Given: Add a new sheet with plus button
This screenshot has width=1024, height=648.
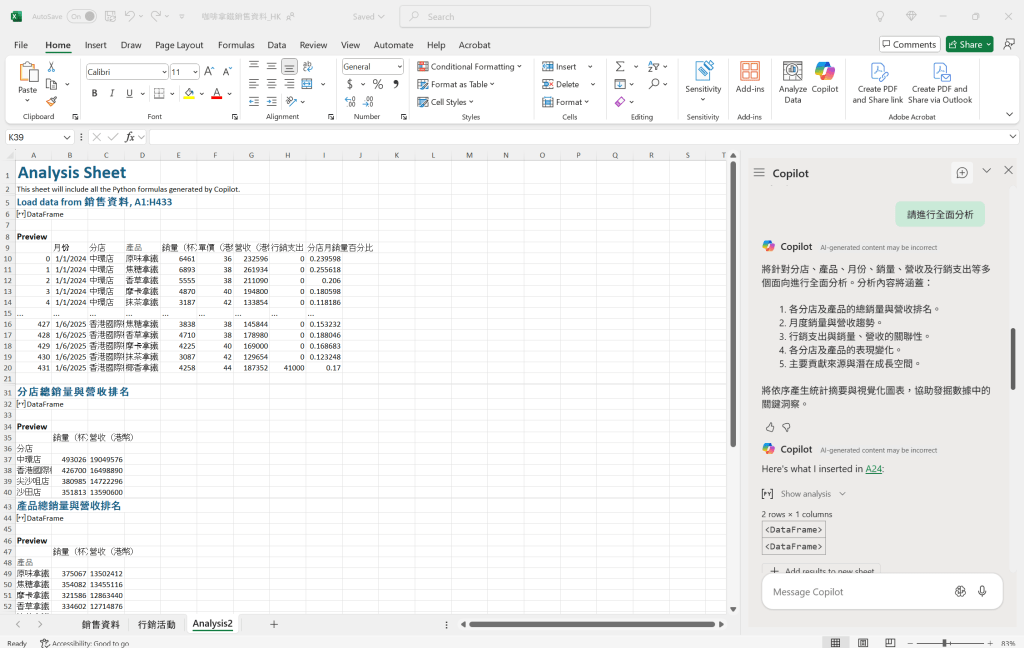Looking at the screenshot, I should (274, 624).
